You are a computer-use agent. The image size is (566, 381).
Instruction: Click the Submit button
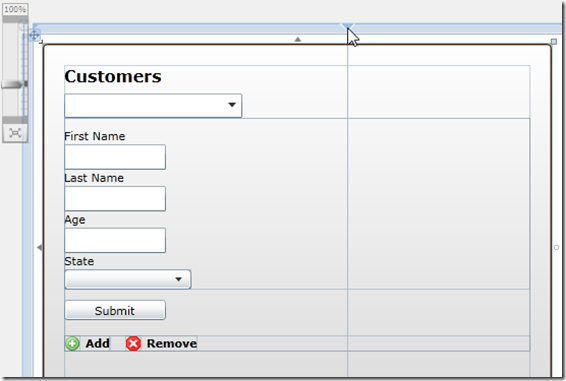115,310
